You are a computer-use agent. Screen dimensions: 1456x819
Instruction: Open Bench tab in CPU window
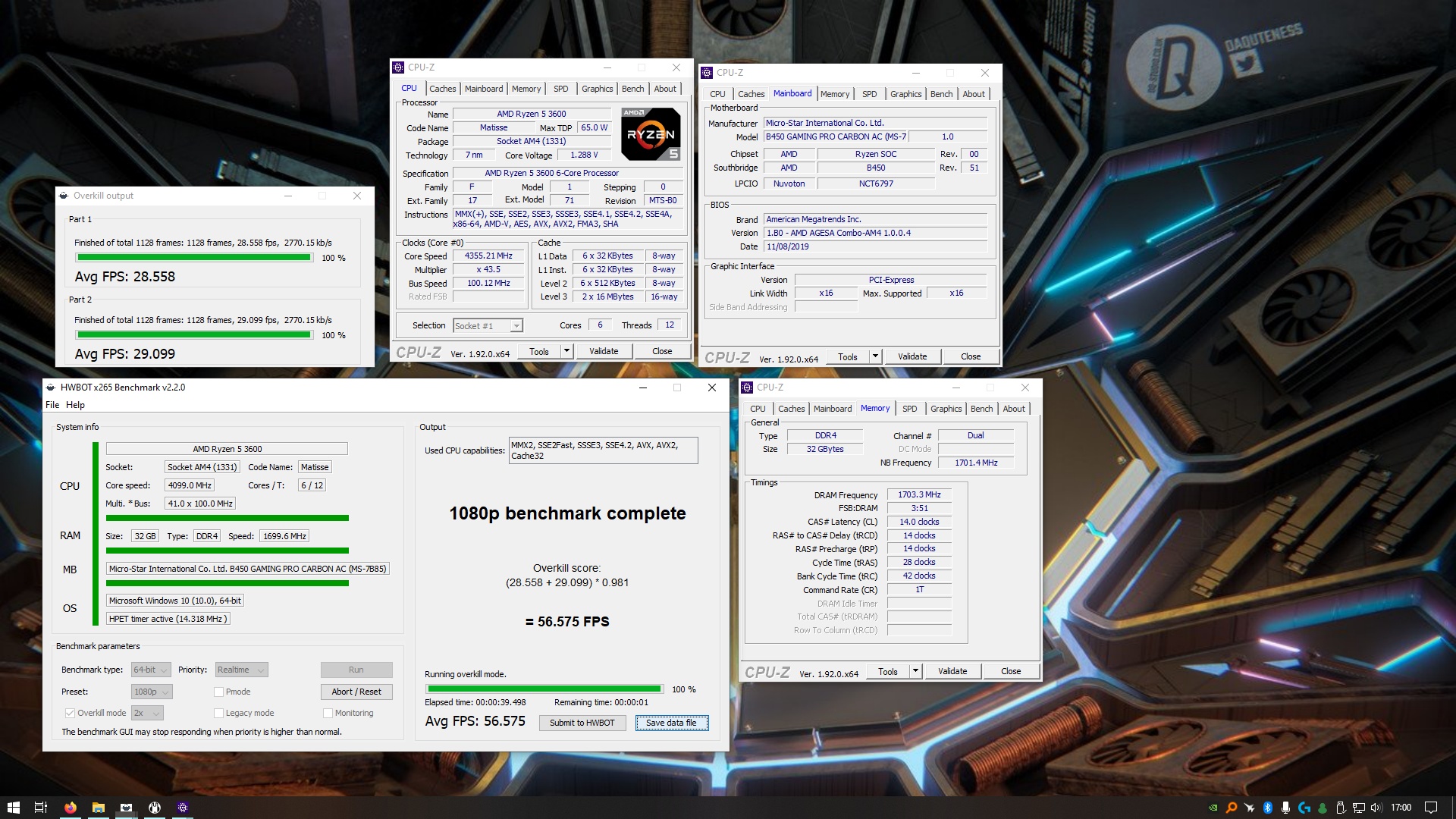coord(633,89)
